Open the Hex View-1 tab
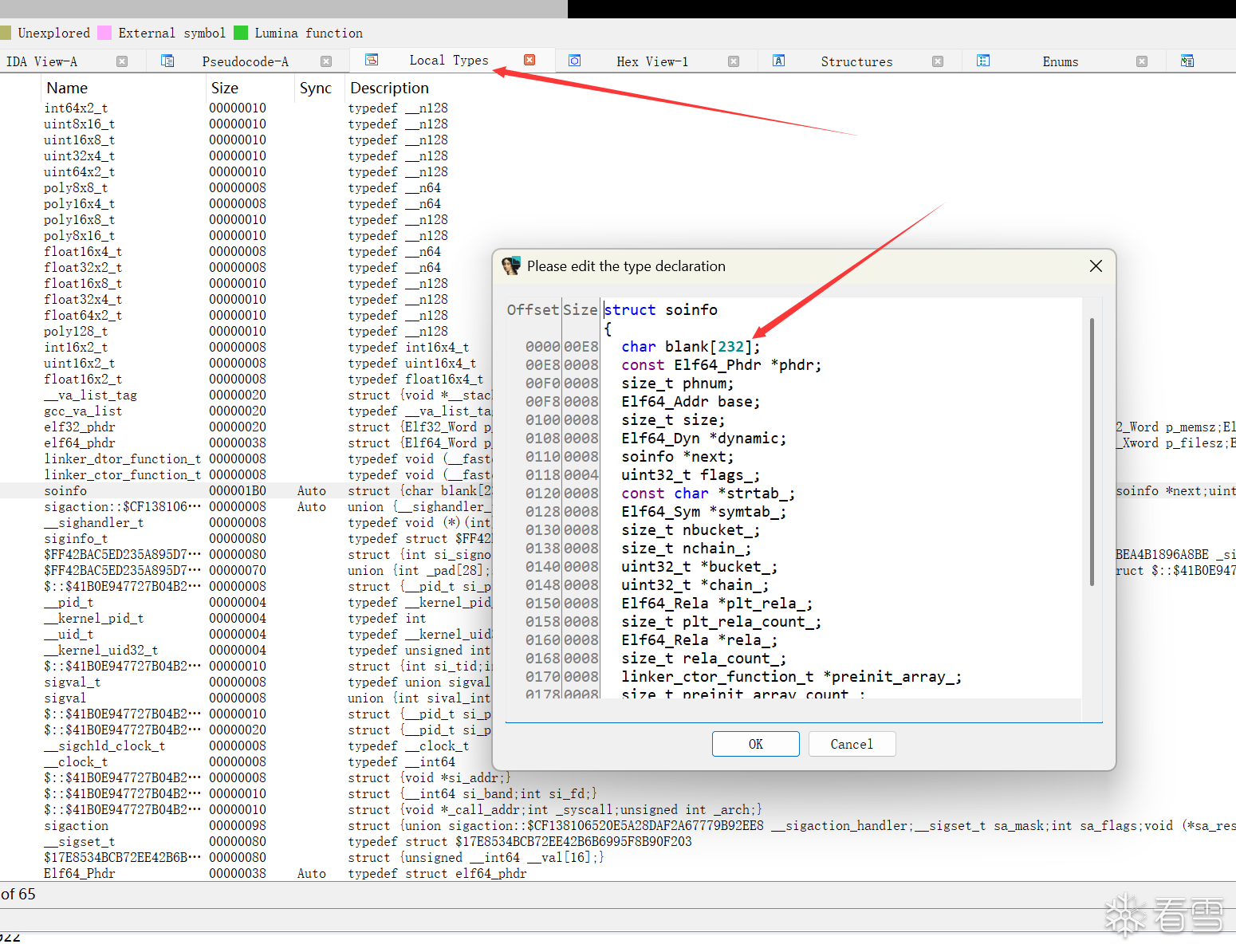Viewport: 1236px width, 952px height. tap(652, 61)
